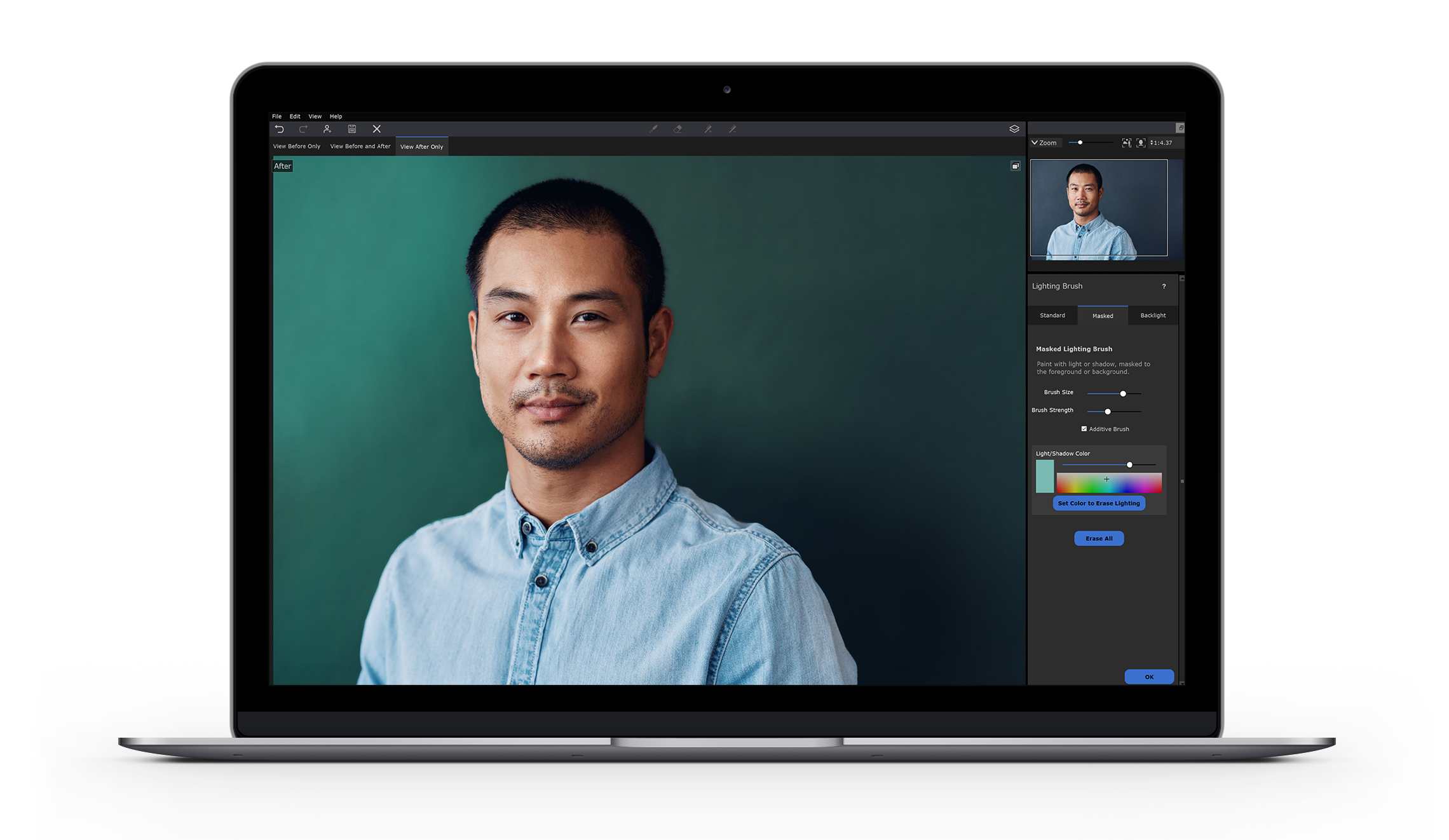Select the eraser tool icon
Viewport: 1449px width, 840px height.
(x=678, y=129)
